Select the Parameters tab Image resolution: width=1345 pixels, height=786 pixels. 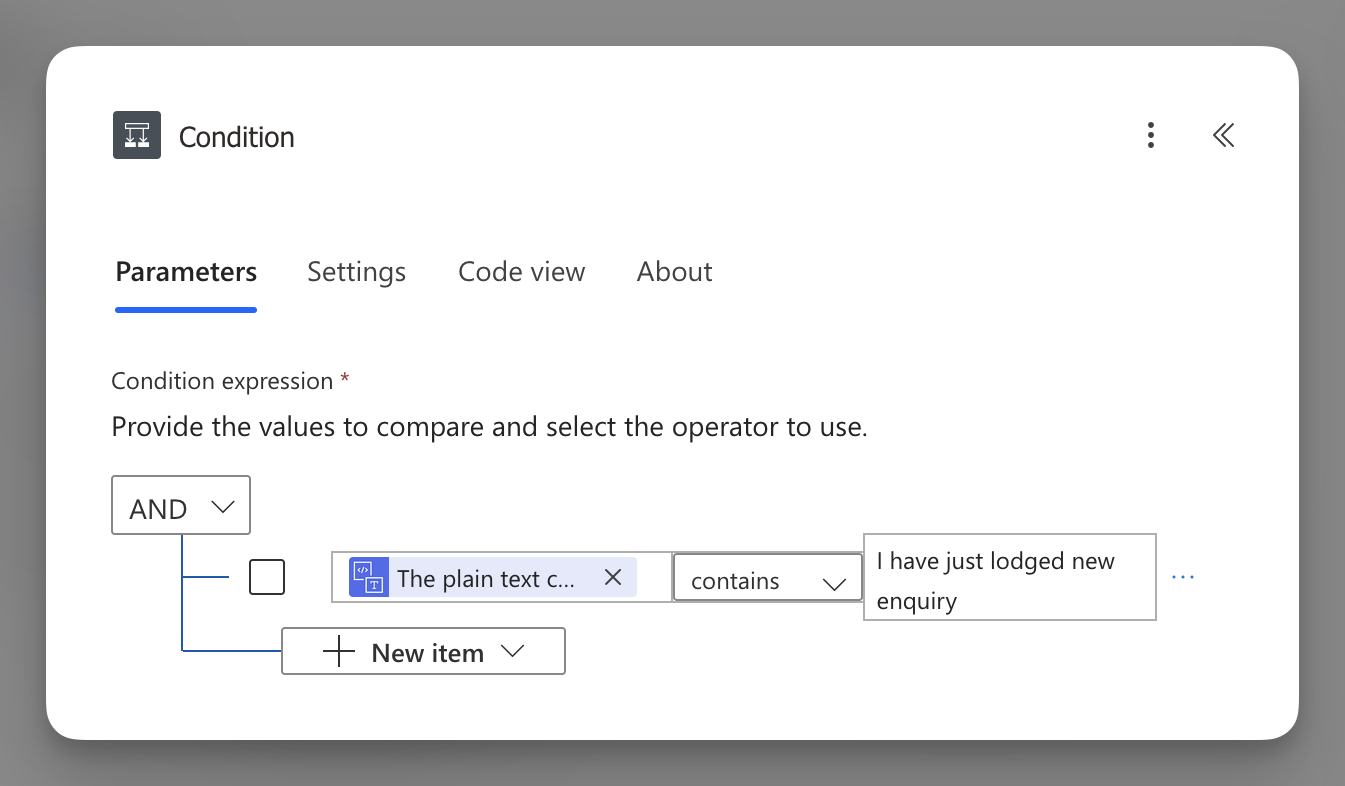[x=186, y=272]
